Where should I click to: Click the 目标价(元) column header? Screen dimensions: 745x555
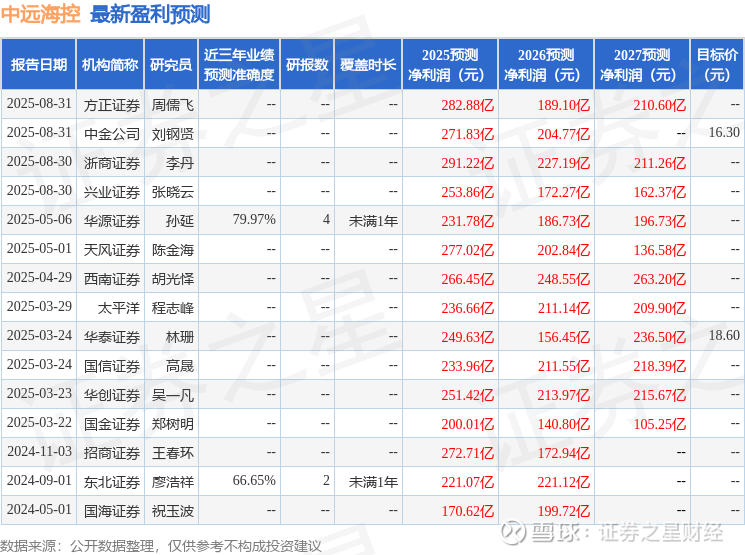coord(717,65)
